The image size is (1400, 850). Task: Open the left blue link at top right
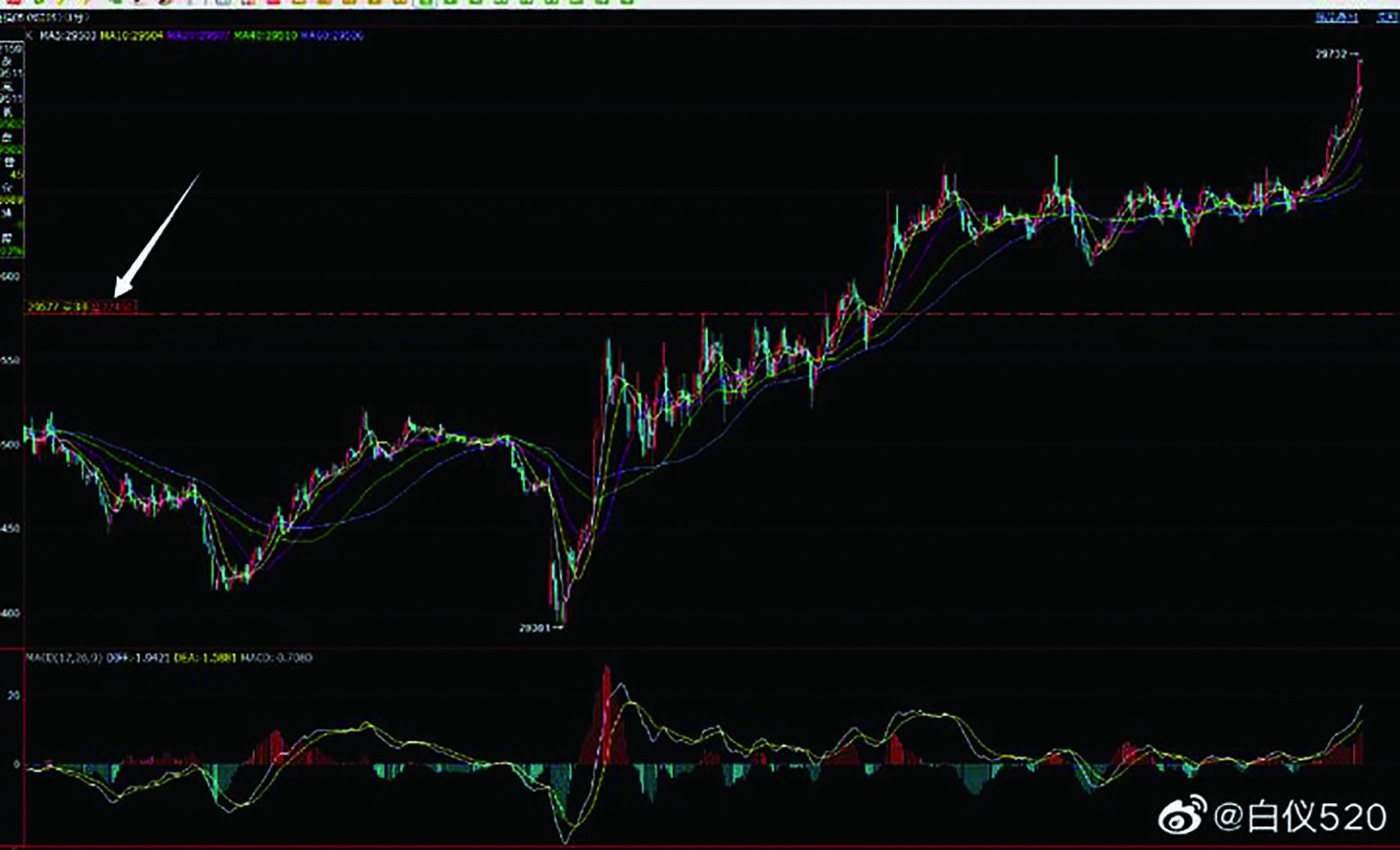(x=1335, y=18)
